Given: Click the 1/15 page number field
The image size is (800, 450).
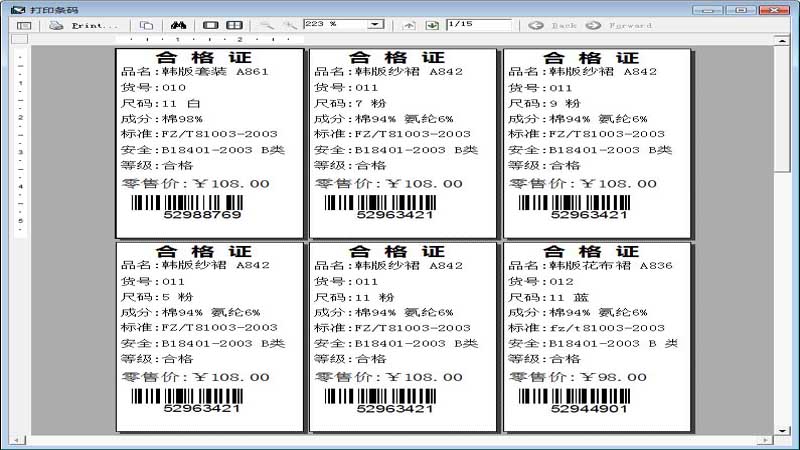Looking at the screenshot, I should pos(479,24).
